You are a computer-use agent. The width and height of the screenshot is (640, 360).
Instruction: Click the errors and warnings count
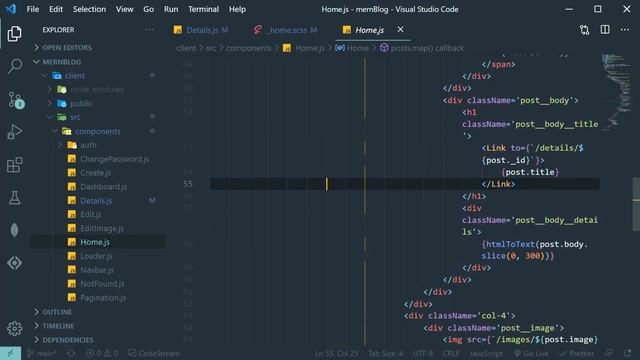[x=102, y=353]
